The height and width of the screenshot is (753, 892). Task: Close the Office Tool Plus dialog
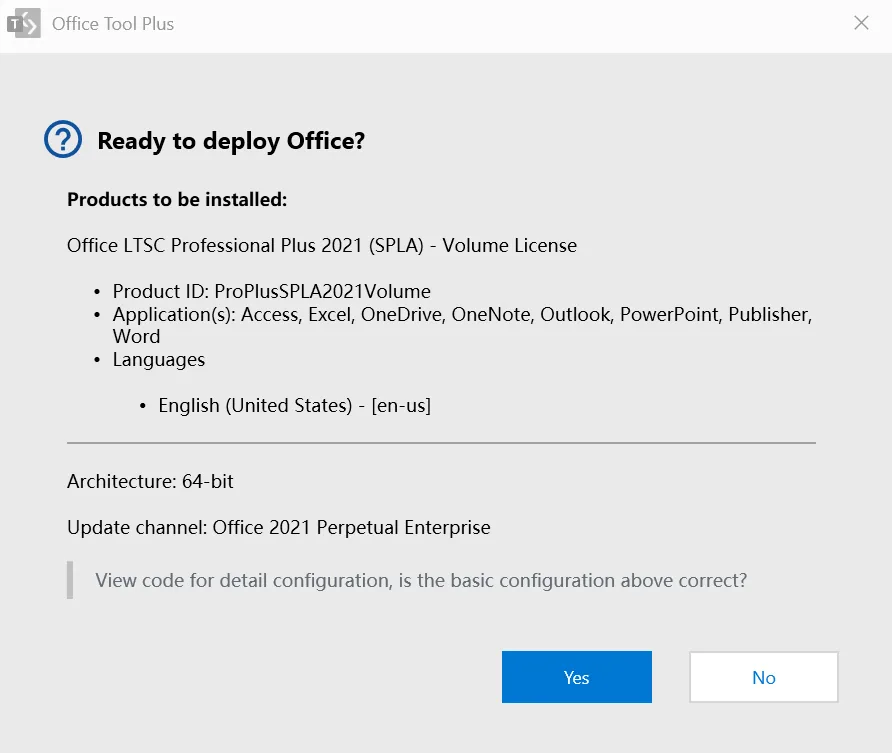(861, 23)
